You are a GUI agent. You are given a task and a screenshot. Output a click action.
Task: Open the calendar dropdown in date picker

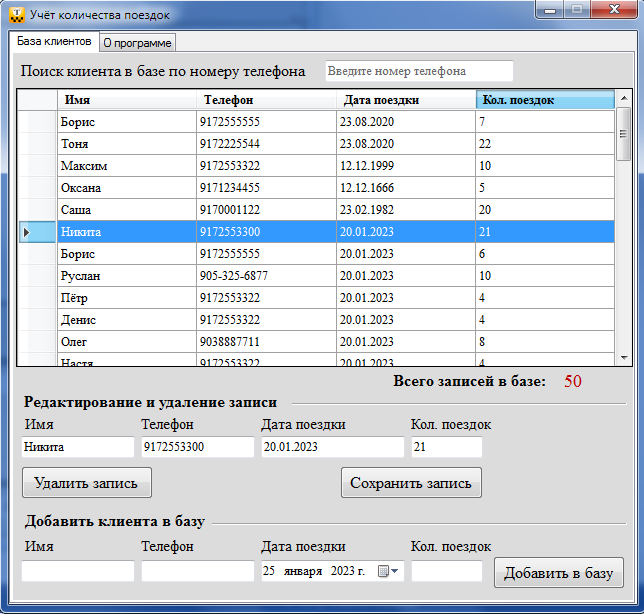point(389,572)
